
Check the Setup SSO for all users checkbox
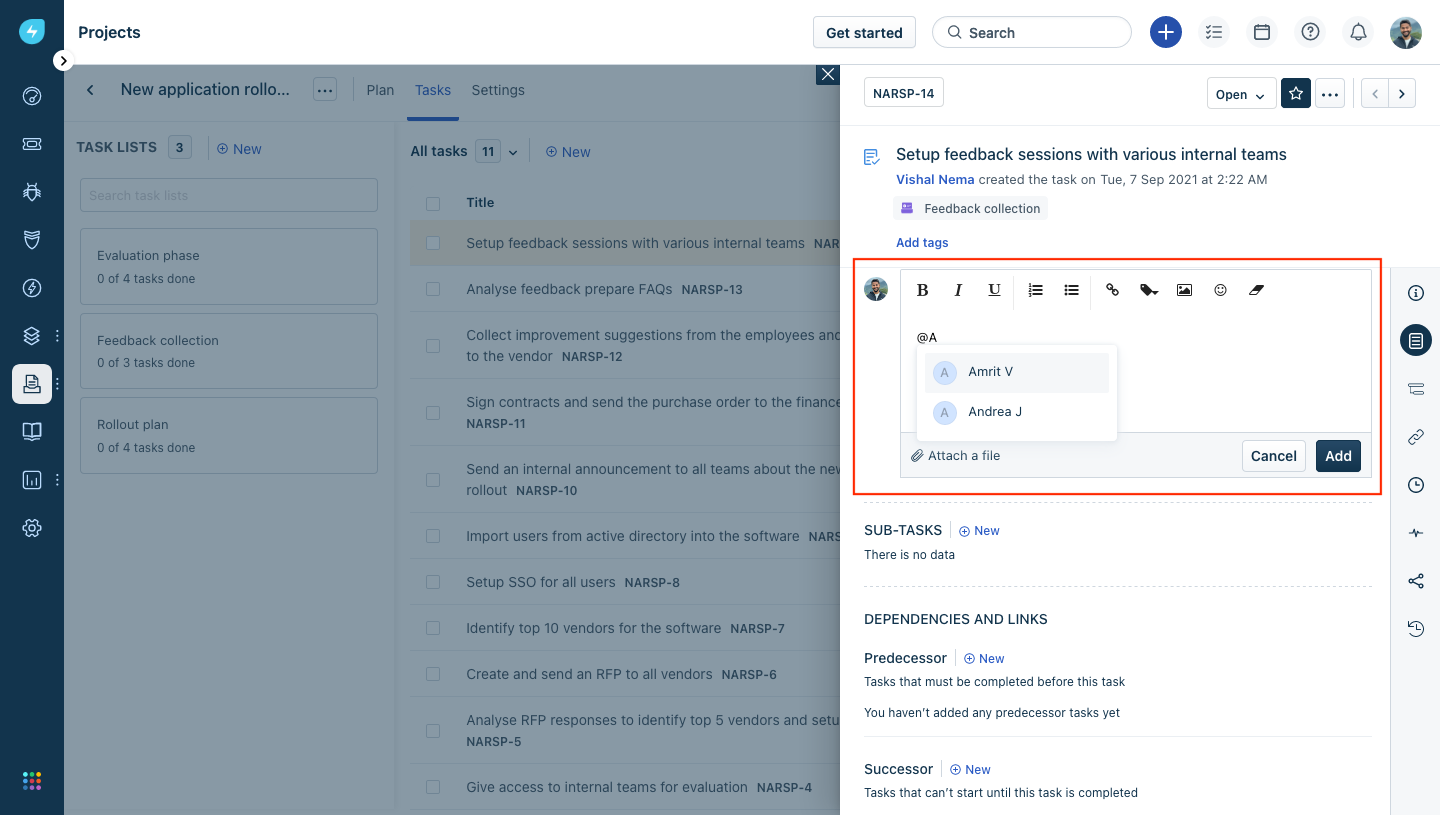(433, 582)
